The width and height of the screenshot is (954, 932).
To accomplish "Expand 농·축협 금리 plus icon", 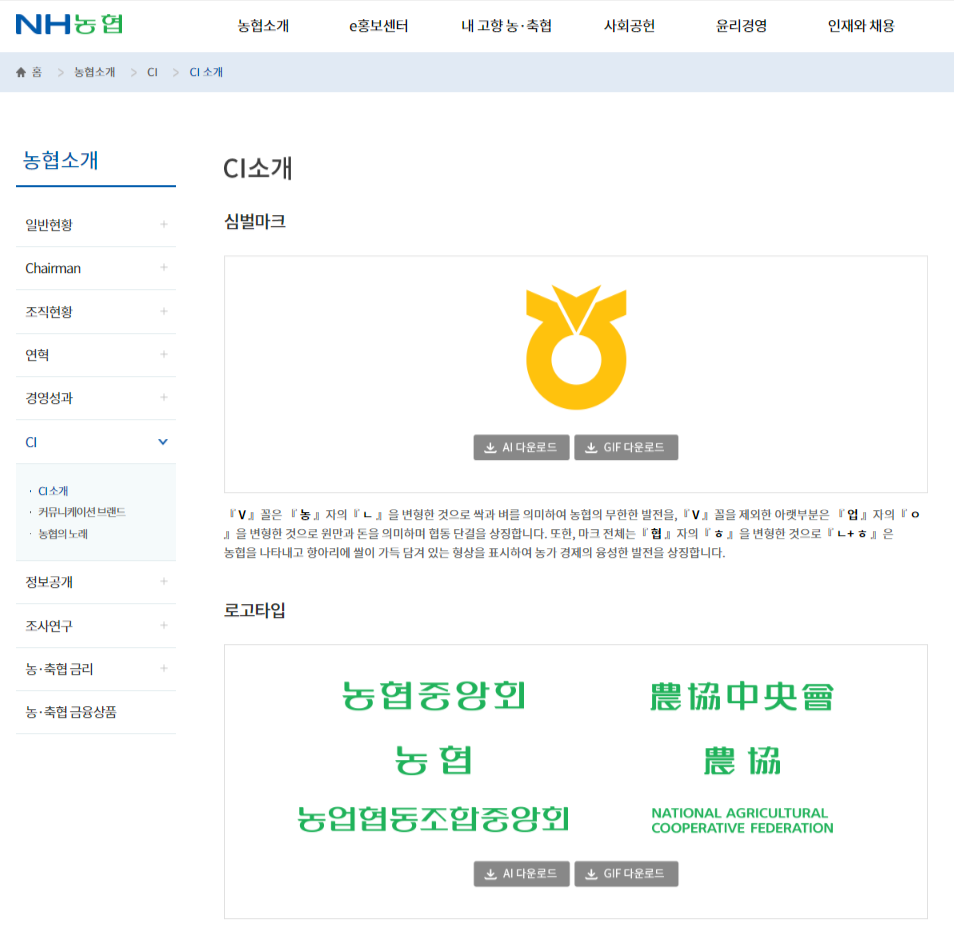I will click(x=164, y=669).
